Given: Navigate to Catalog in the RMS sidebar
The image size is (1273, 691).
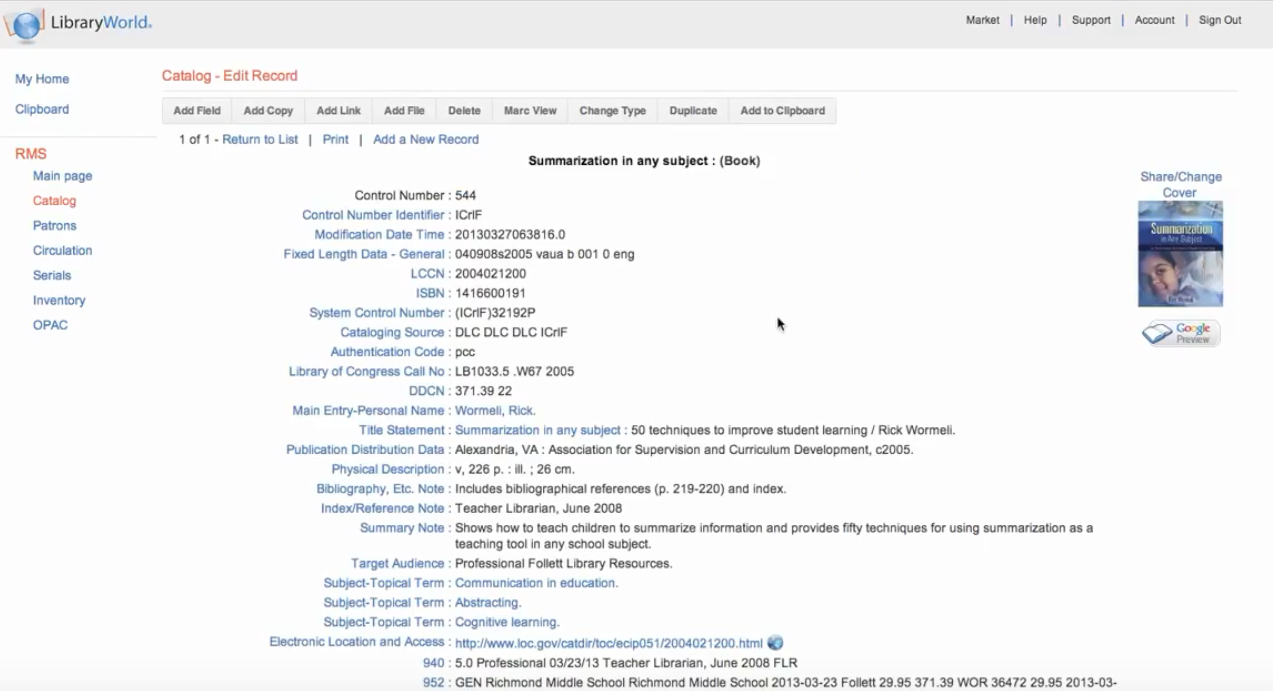Looking at the screenshot, I should click(54, 200).
